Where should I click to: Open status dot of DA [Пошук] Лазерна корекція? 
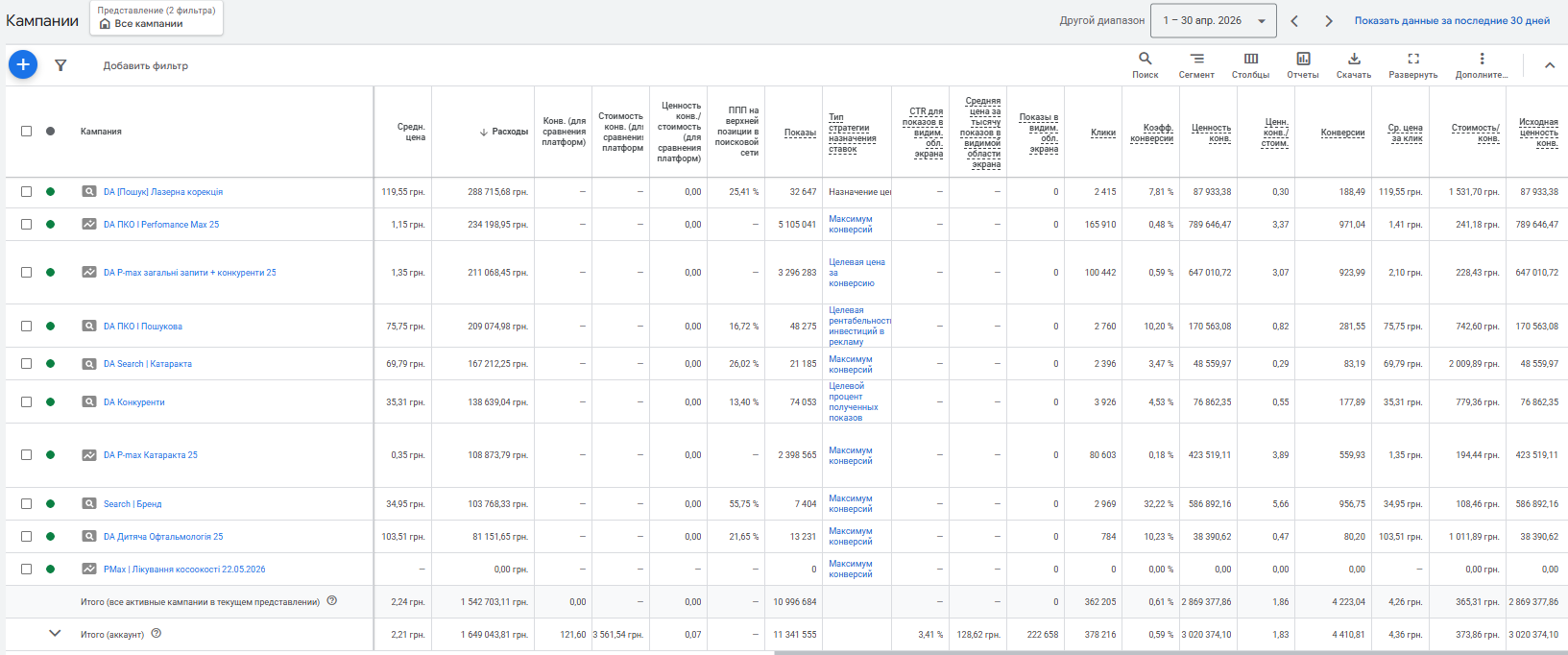50,192
